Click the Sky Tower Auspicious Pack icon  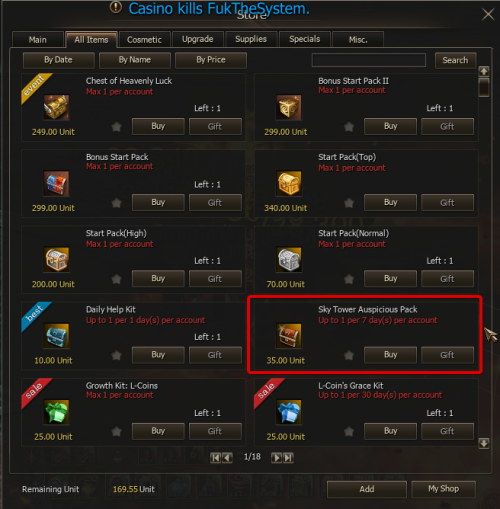point(289,336)
